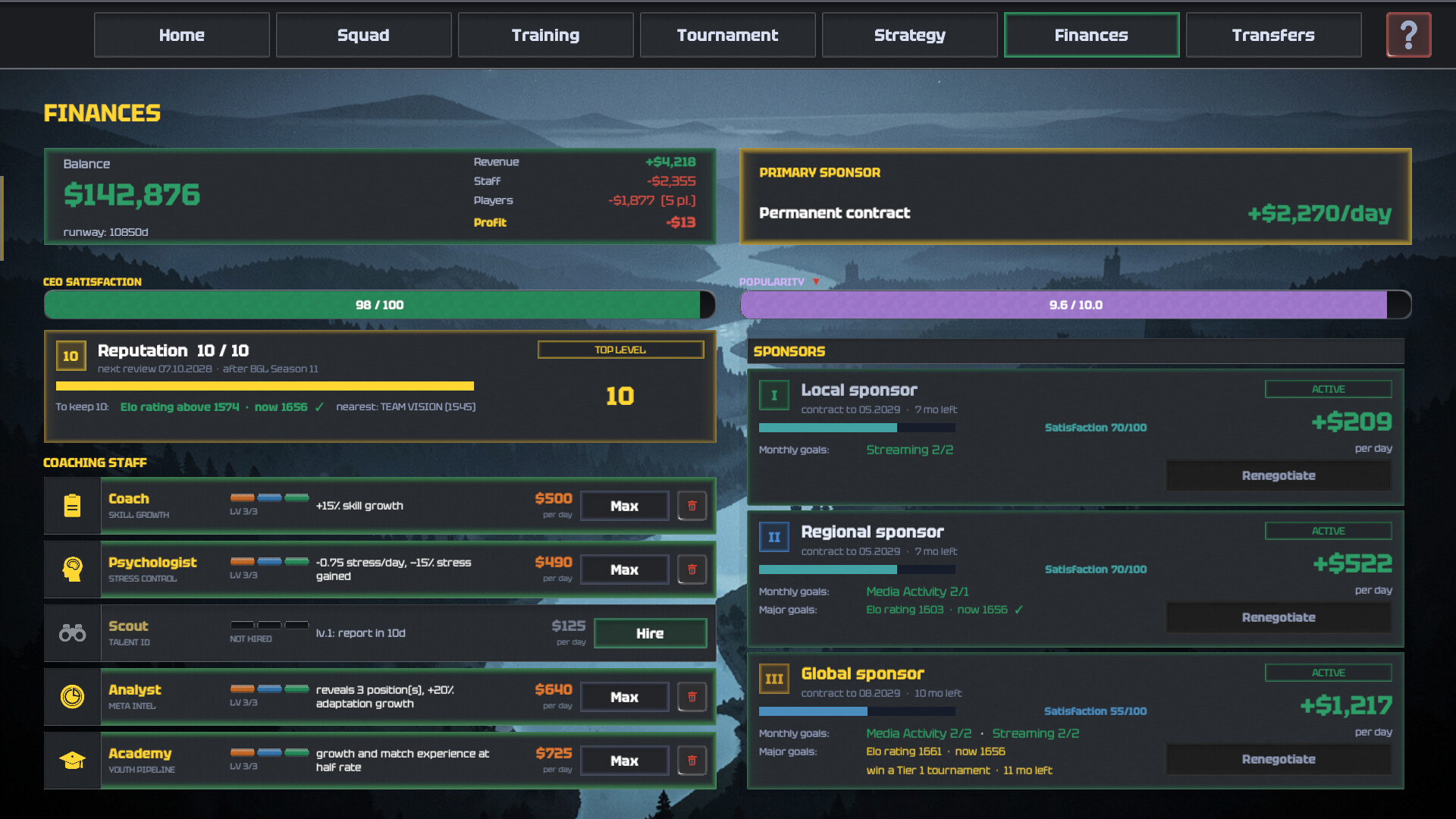Click the Global sponsor +$1,217 income
The height and width of the screenshot is (819, 1456).
(1346, 705)
